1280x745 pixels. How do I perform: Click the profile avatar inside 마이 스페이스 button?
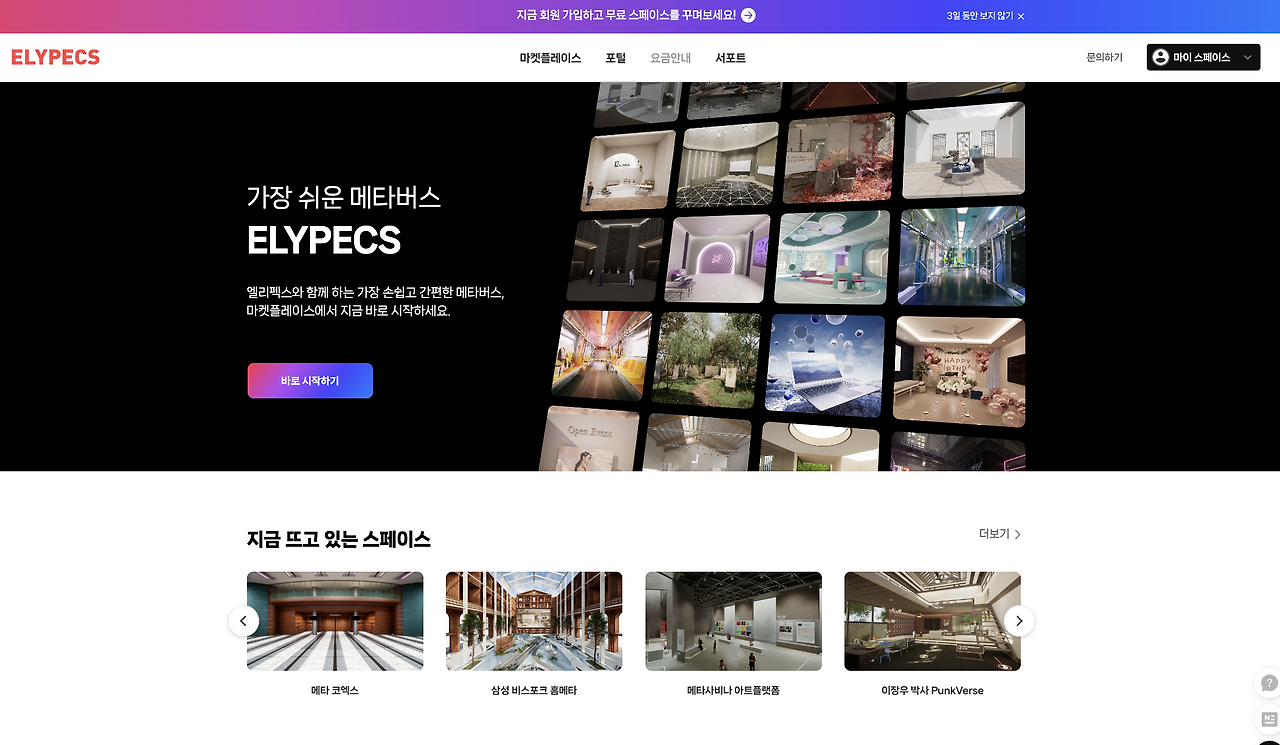pos(1161,57)
